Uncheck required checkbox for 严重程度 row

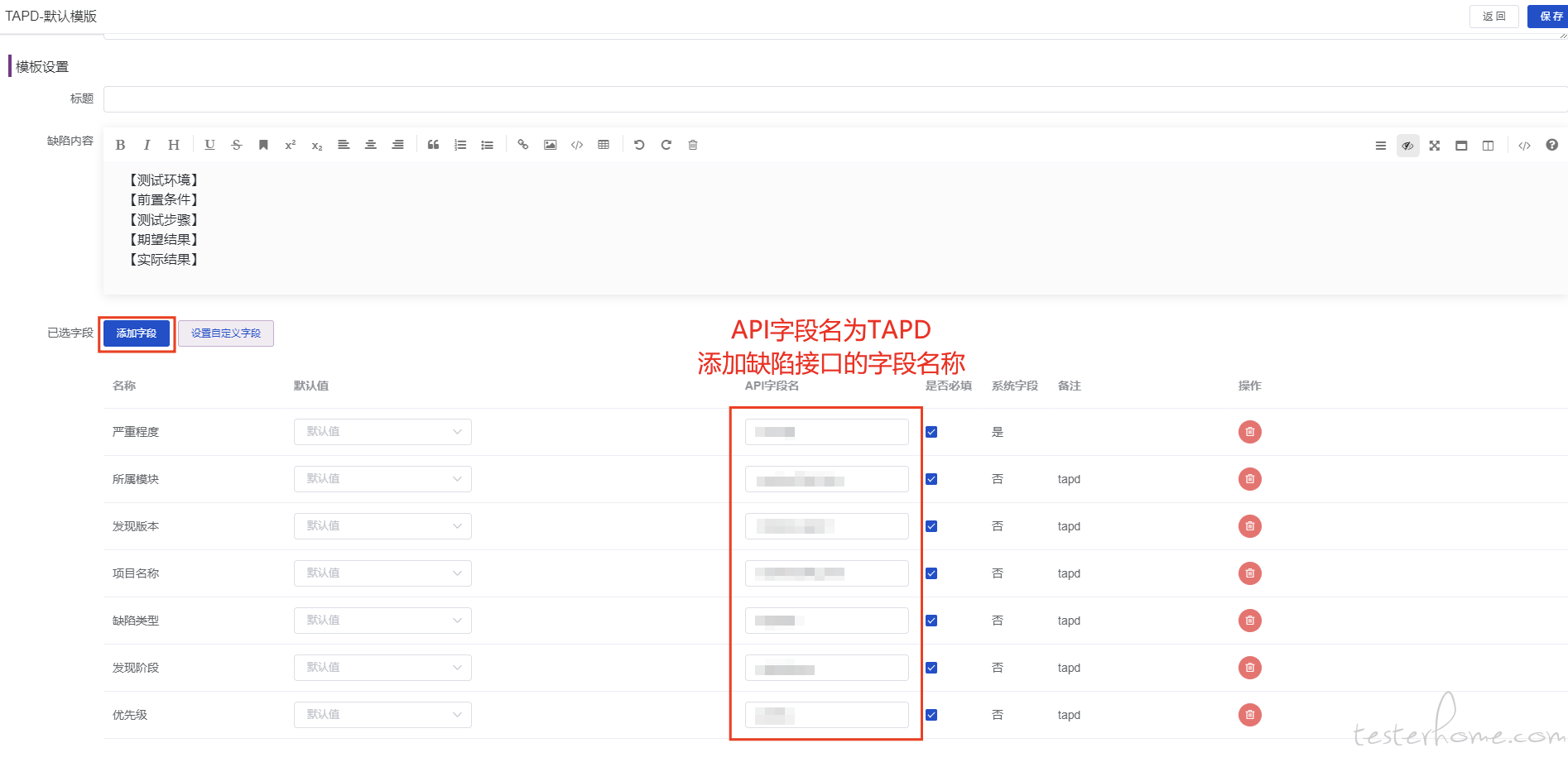point(931,432)
